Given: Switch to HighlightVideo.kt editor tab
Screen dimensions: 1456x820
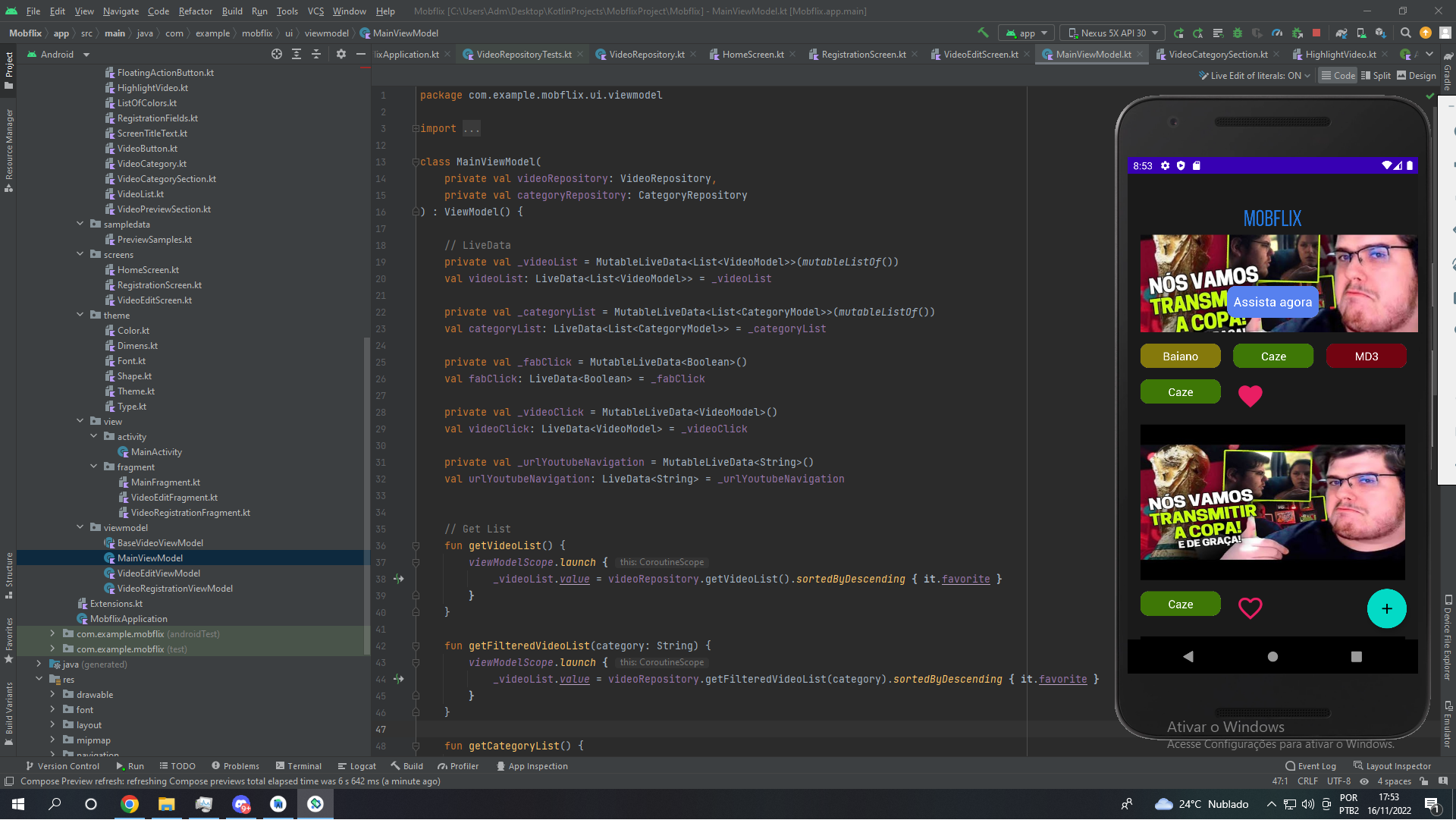Looking at the screenshot, I should point(1340,55).
